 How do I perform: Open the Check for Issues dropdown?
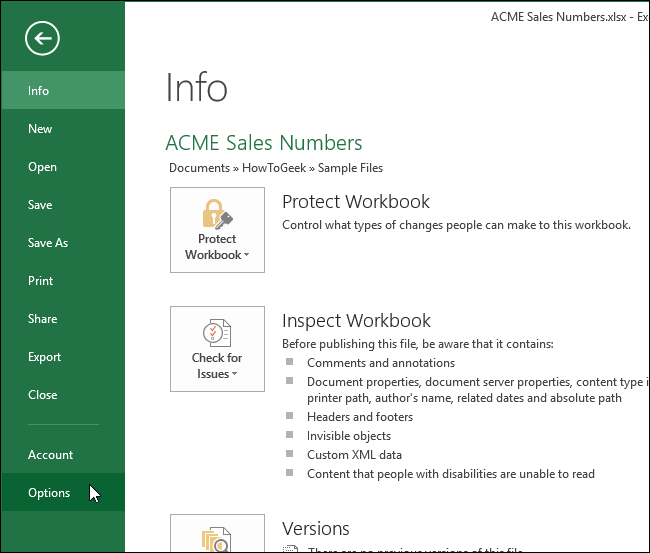point(217,349)
